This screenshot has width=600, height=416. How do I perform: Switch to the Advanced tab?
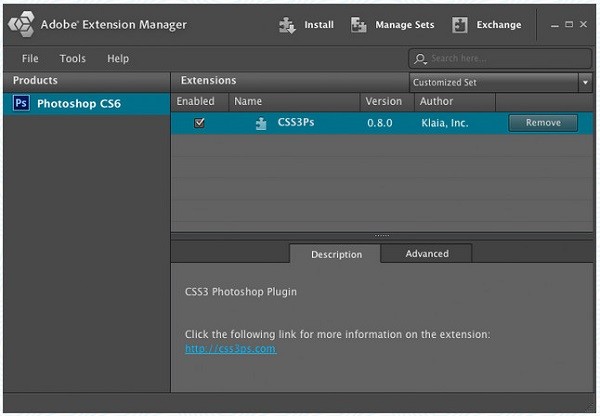[427, 254]
